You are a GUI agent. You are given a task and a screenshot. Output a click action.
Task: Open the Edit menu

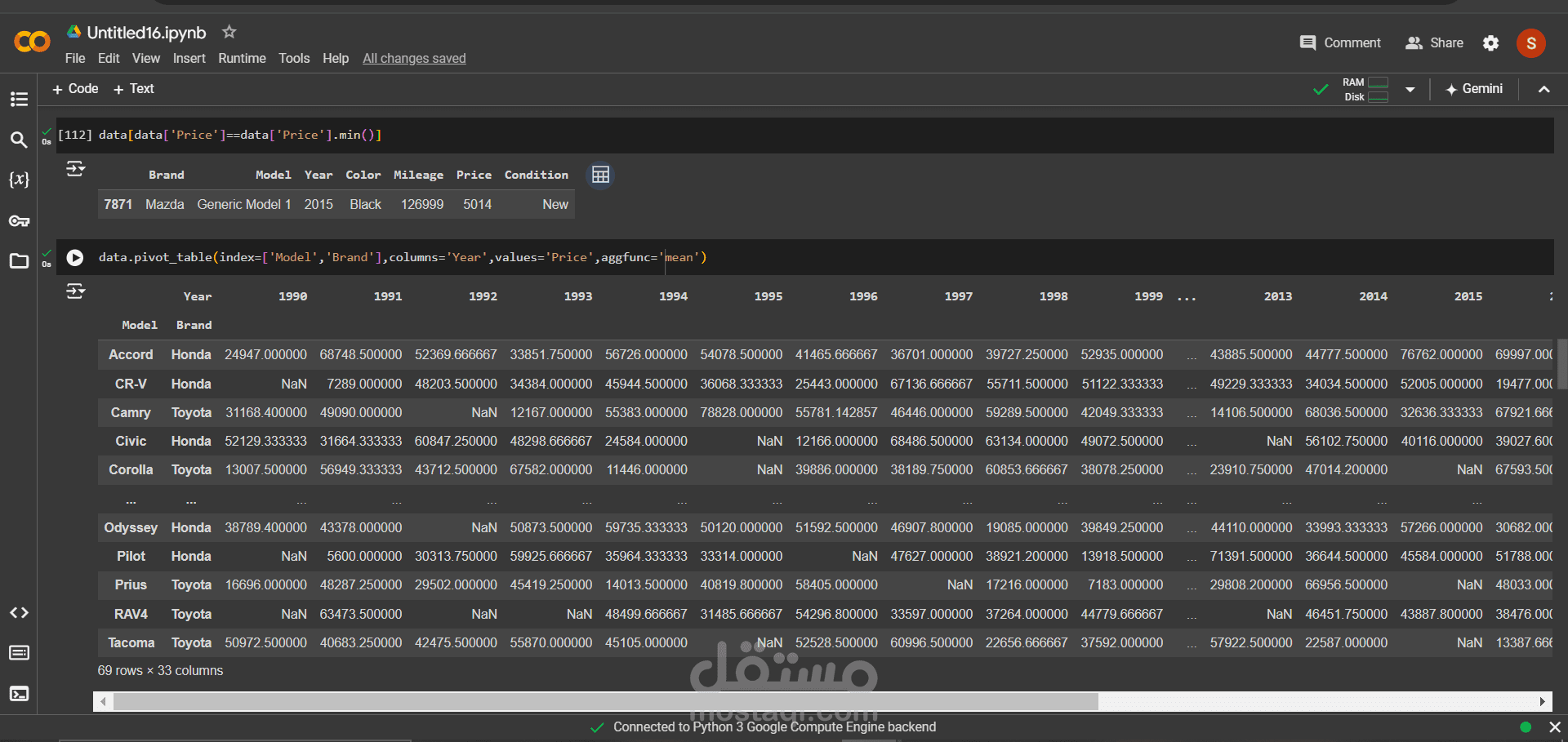click(x=109, y=59)
